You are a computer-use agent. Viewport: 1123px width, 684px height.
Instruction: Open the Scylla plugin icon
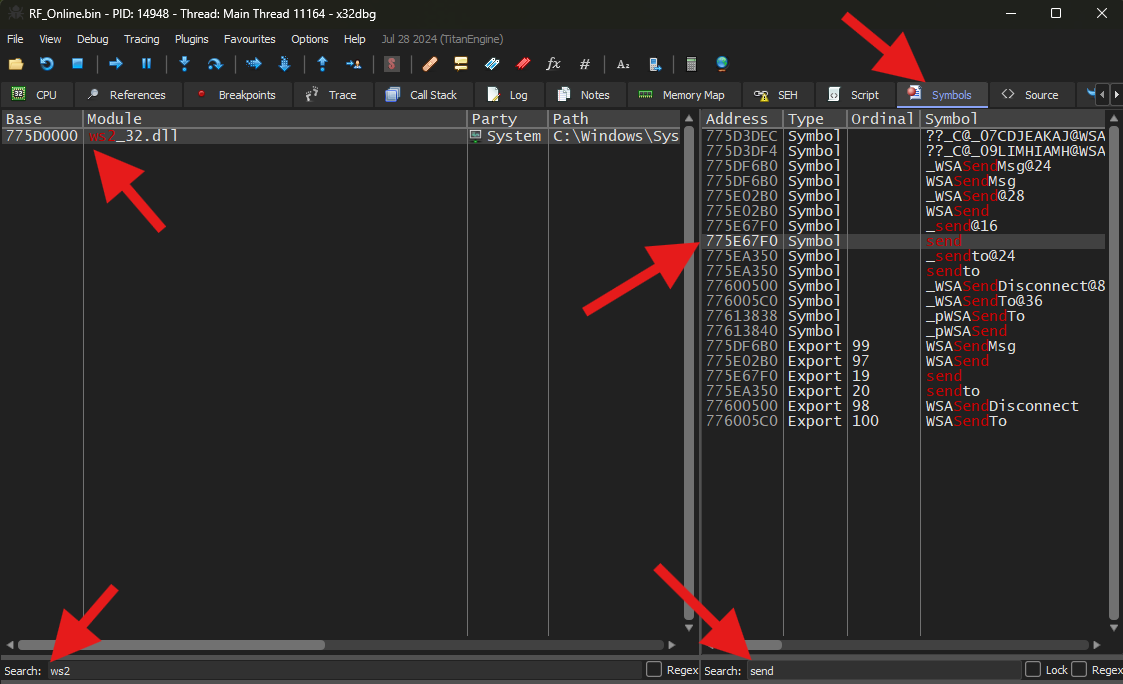391,64
